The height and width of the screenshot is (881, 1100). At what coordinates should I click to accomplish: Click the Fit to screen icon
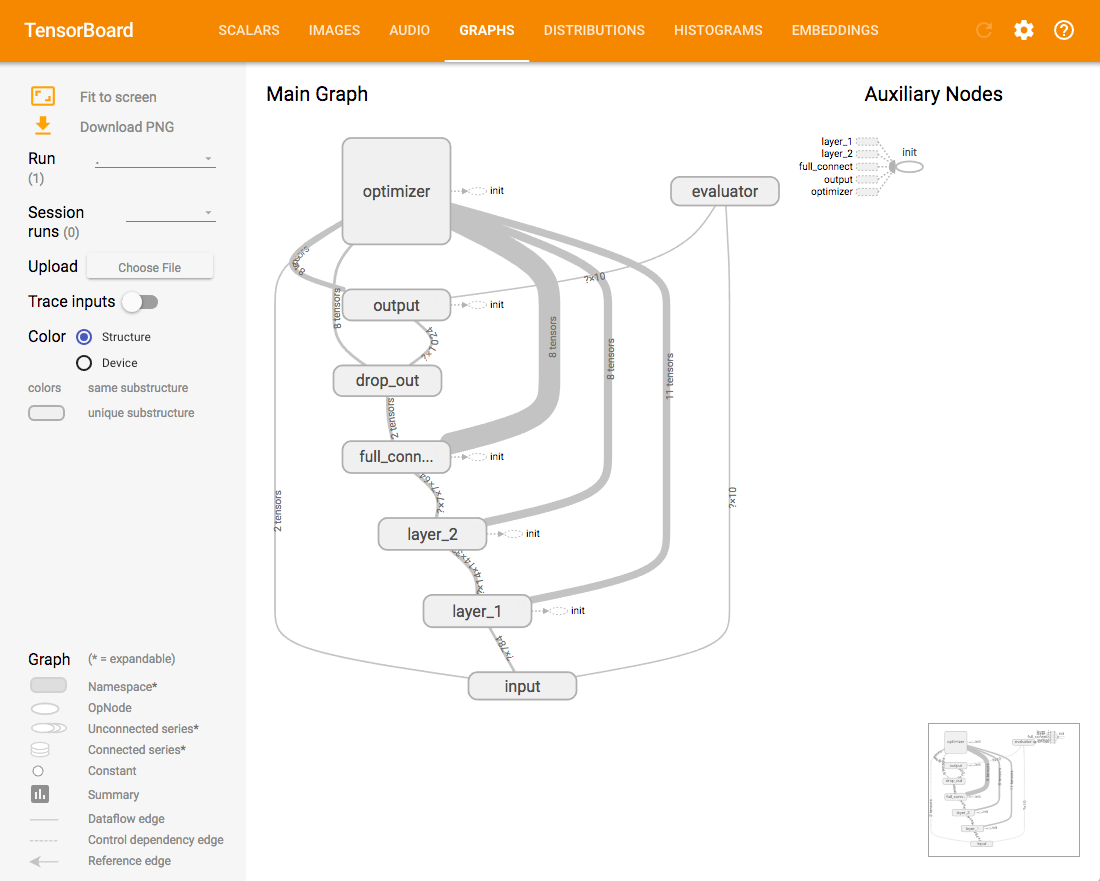click(43, 96)
